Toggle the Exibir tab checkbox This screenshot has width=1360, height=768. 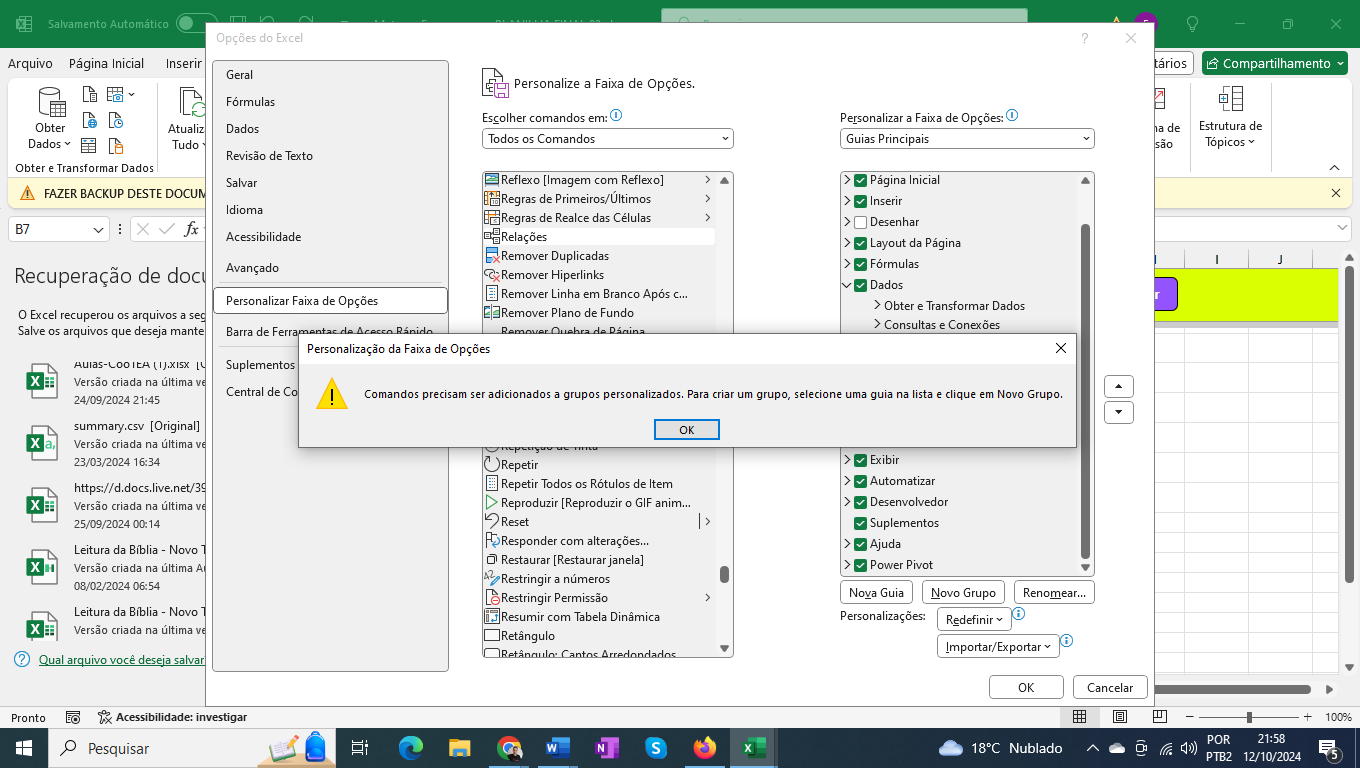click(x=860, y=460)
